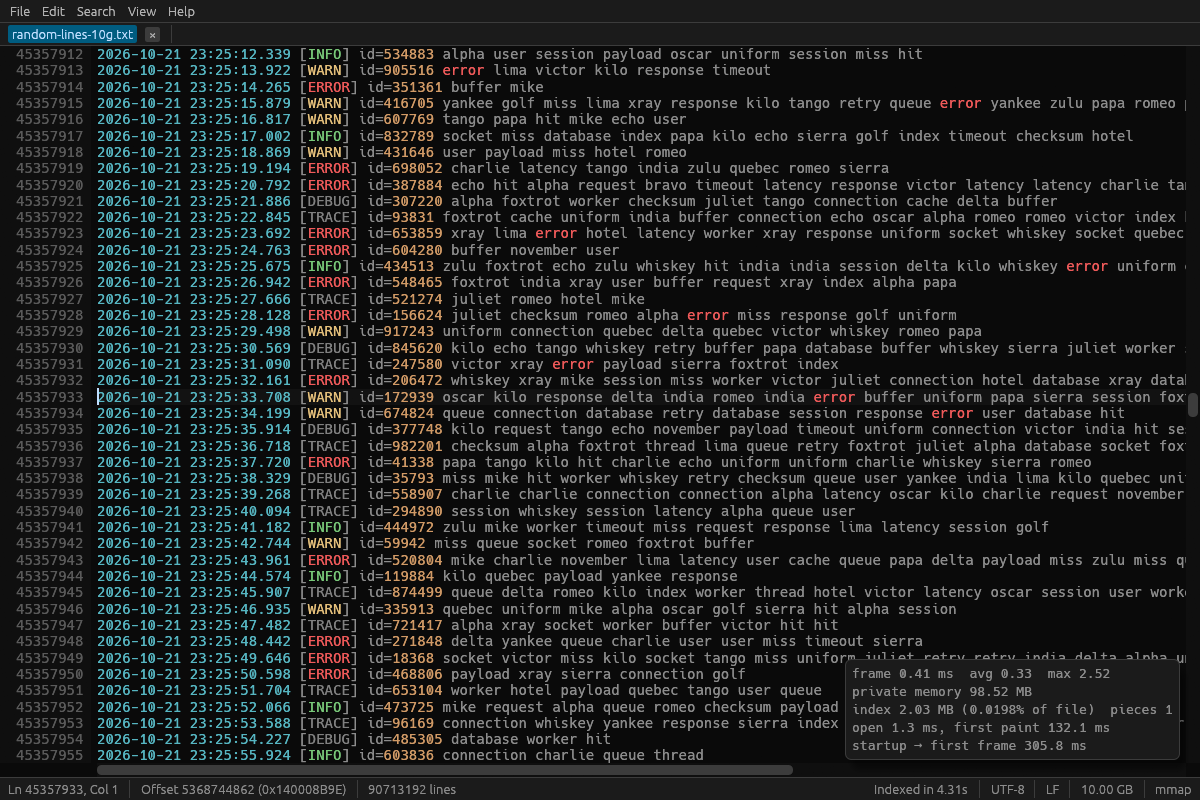The height and width of the screenshot is (800, 1200).
Task: Click the horizontal scrollbar thumb
Action: point(445,770)
